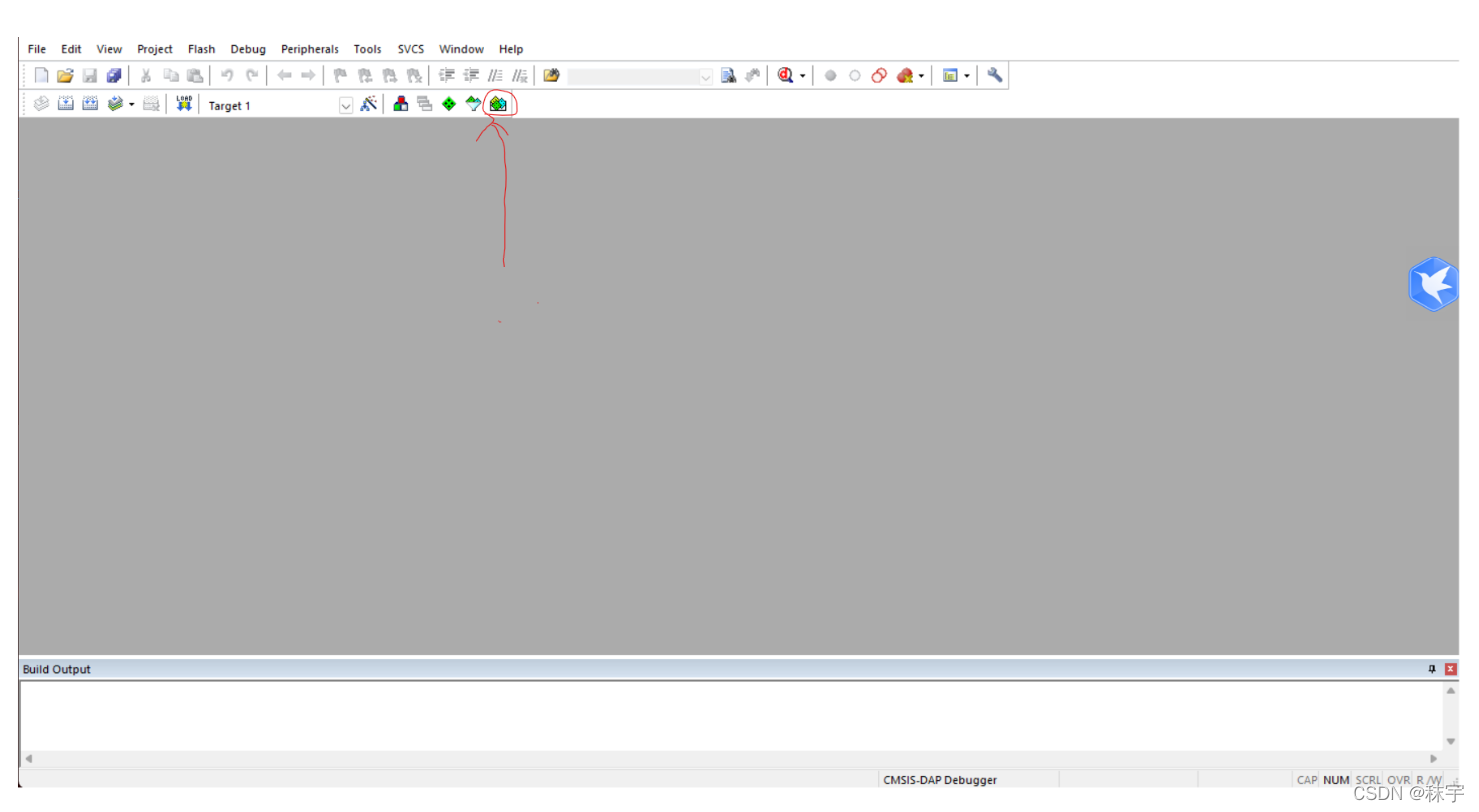
Task: Close the Build Output panel
Action: (x=1450, y=669)
